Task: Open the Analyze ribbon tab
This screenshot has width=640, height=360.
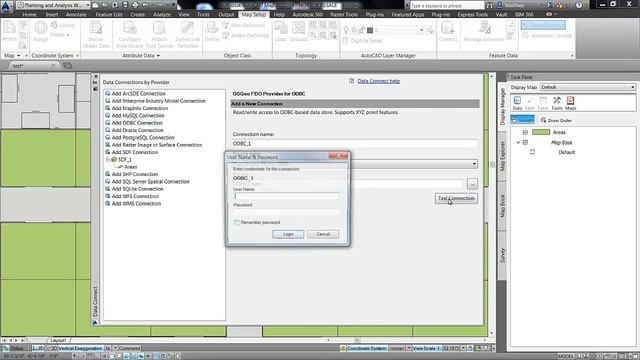Action: tap(162, 14)
